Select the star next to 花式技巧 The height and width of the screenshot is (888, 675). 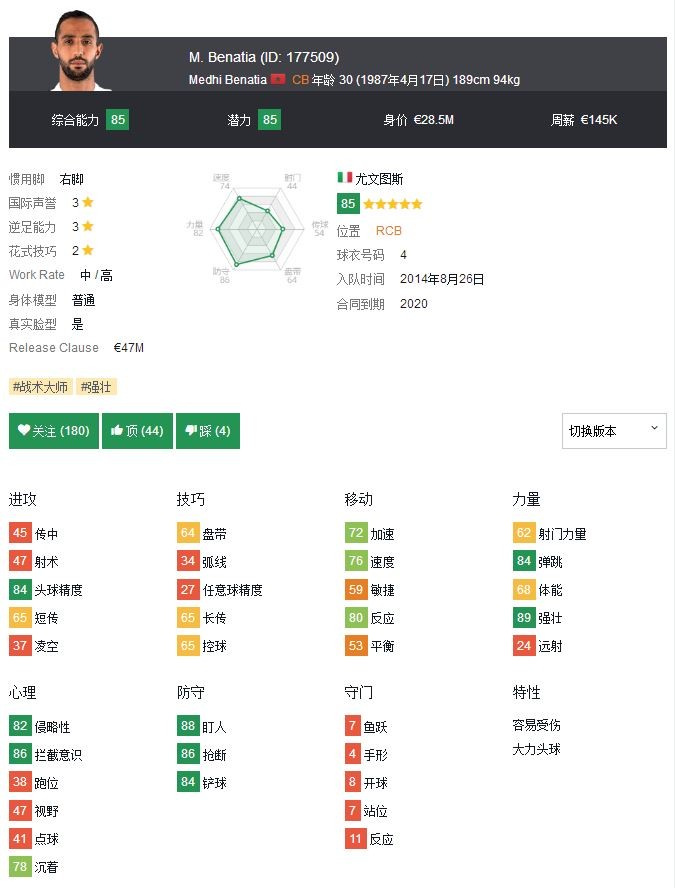pyautogui.click(x=88, y=251)
